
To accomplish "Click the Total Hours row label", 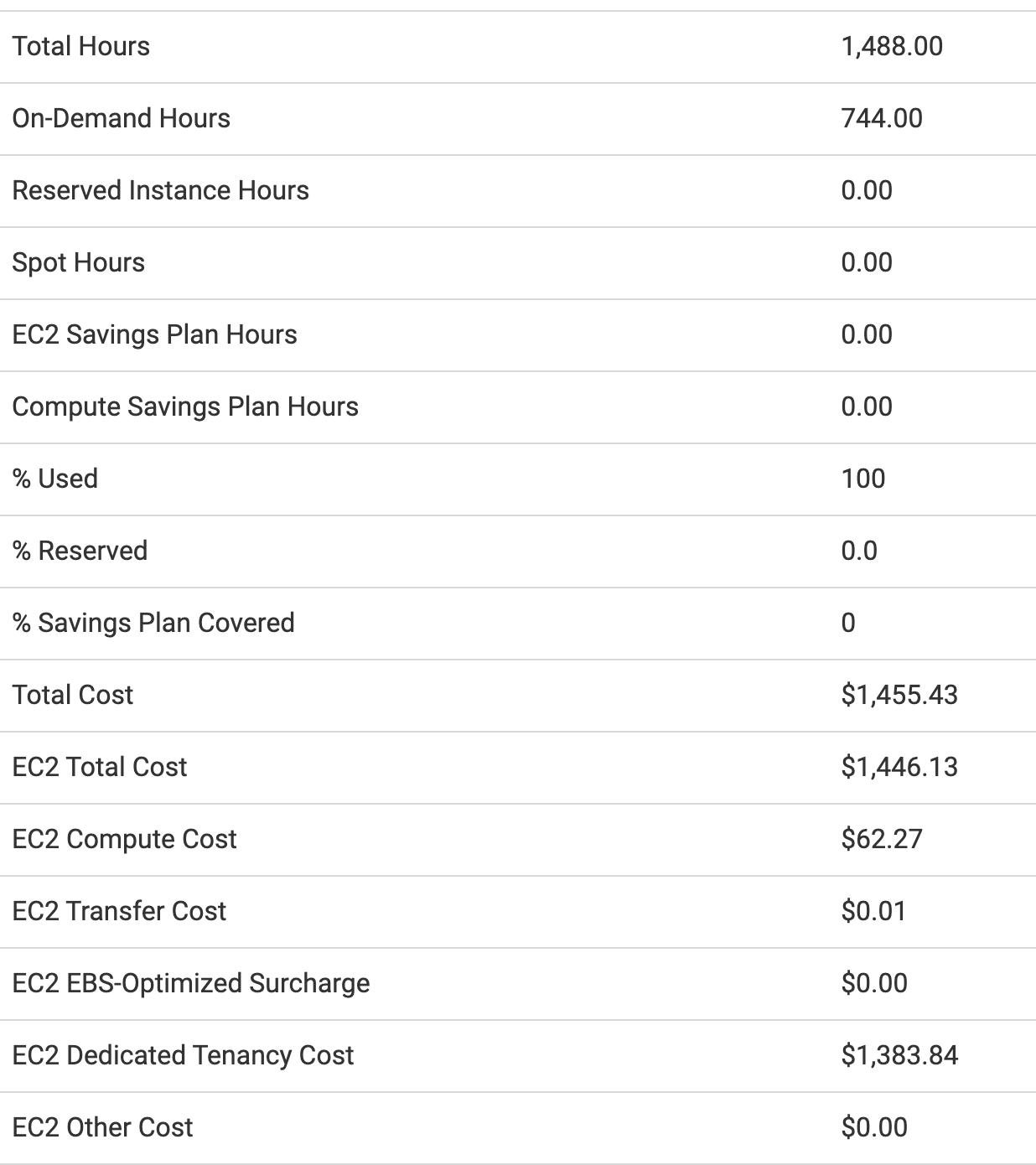I will tap(81, 46).
